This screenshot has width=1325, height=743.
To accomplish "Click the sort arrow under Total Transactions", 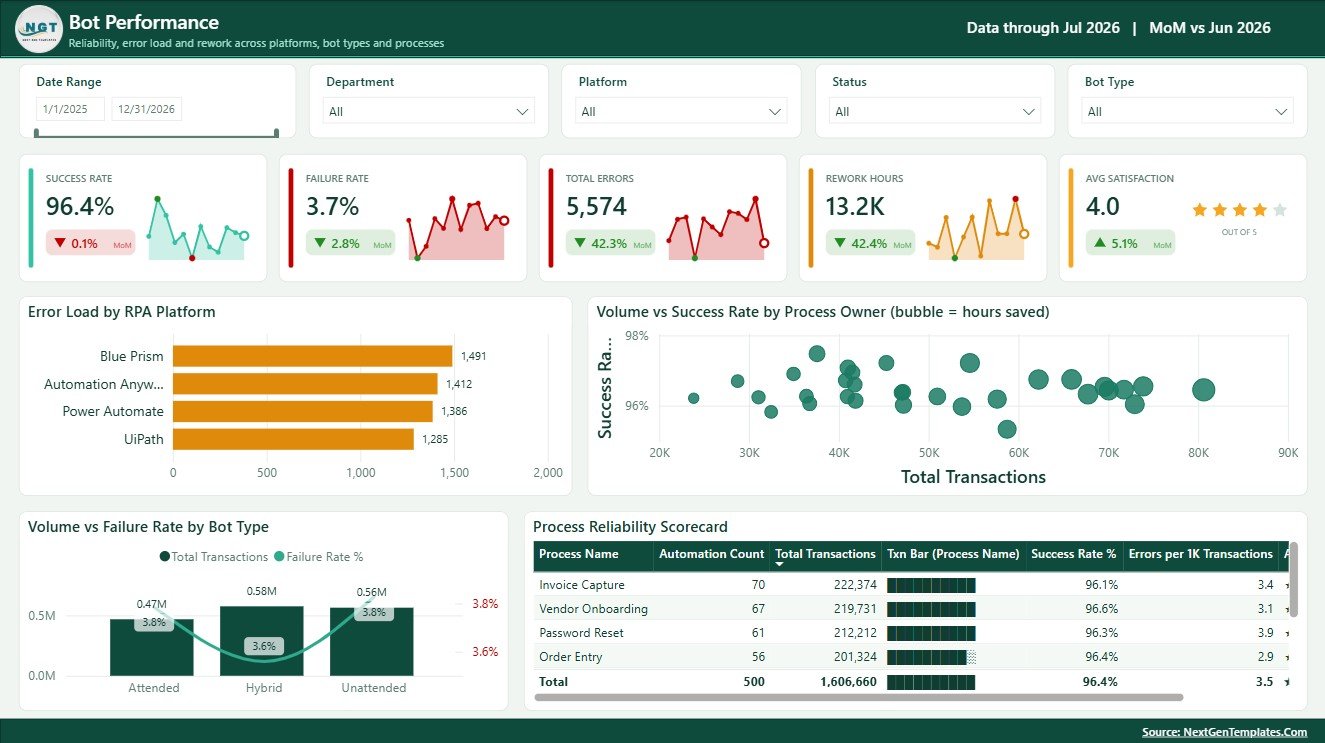I will coord(780,565).
